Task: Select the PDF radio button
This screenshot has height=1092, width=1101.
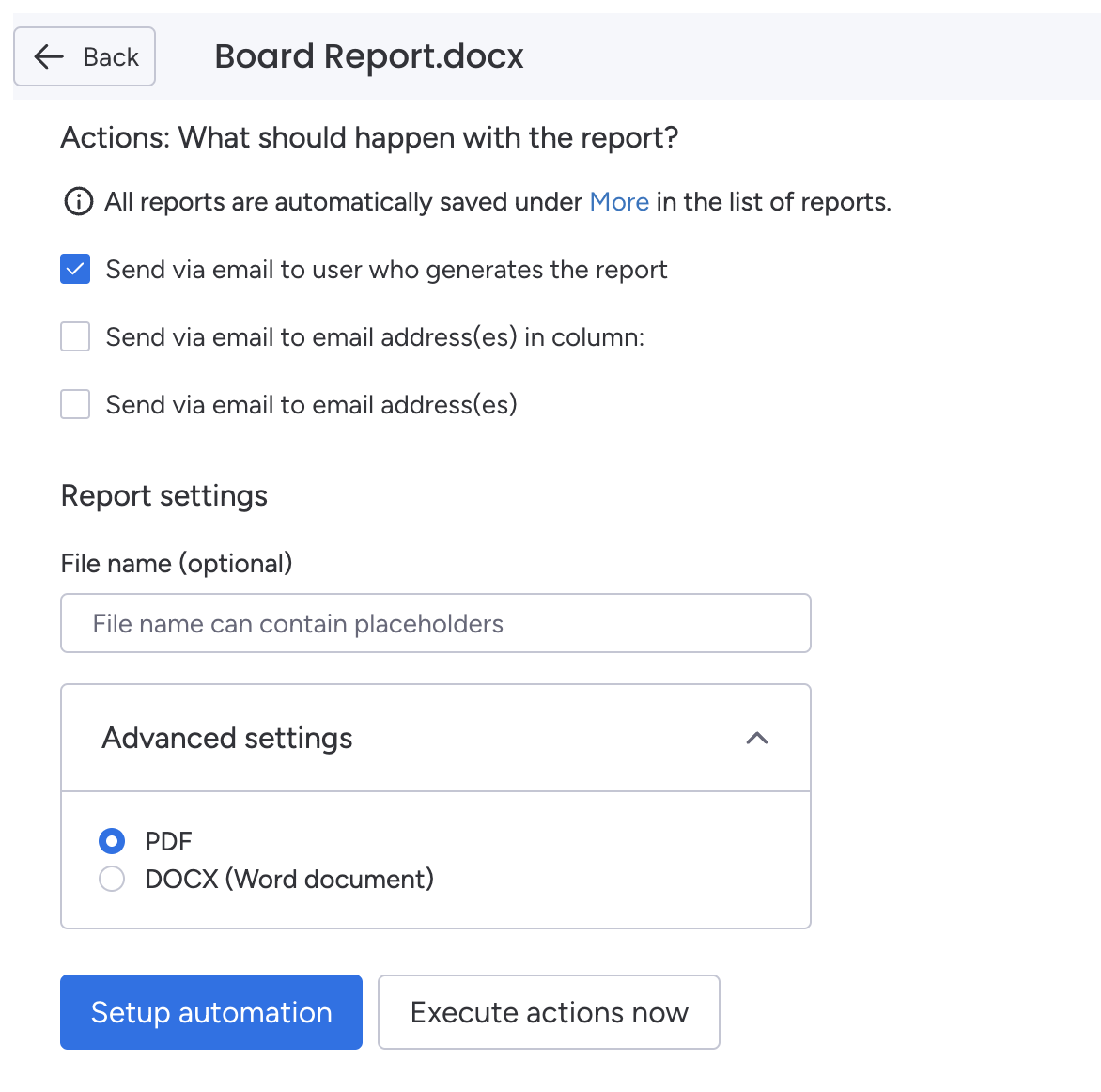Action: (x=112, y=841)
